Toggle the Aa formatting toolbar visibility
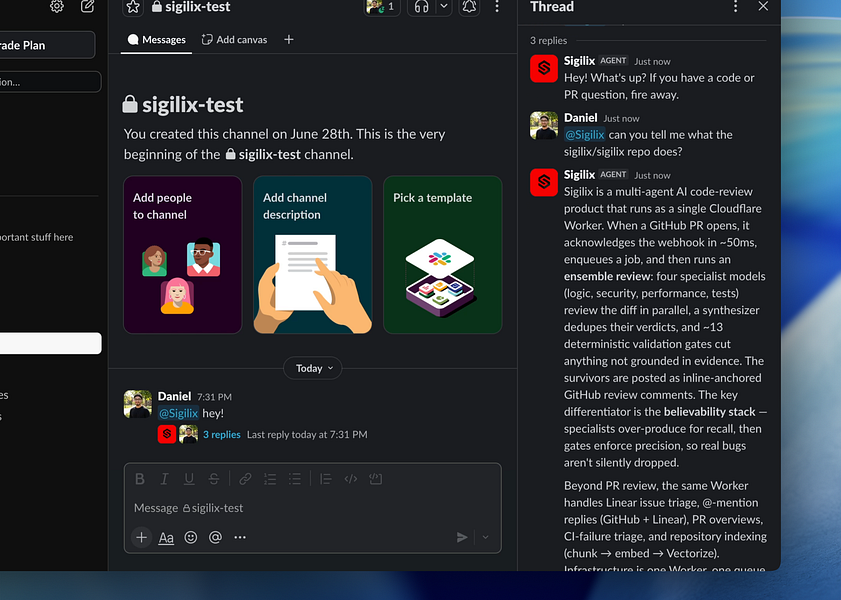The height and width of the screenshot is (600, 841). 166,537
